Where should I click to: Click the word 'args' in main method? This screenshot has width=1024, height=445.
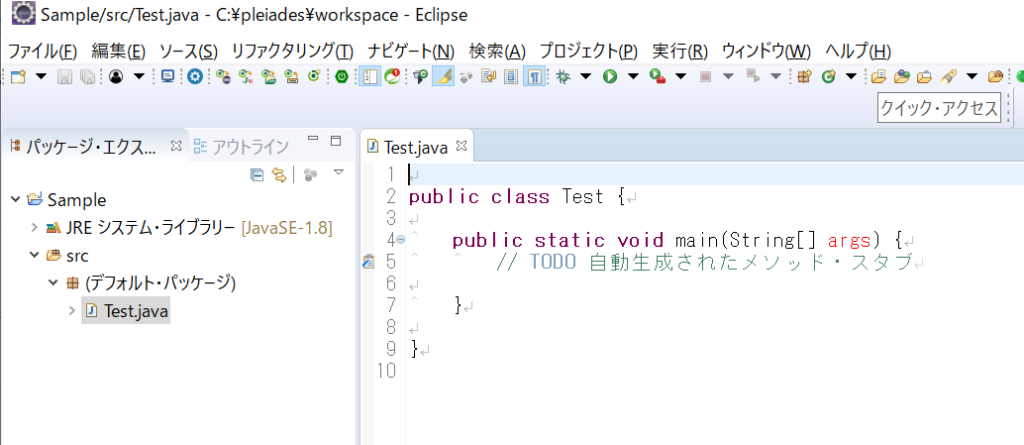point(849,240)
